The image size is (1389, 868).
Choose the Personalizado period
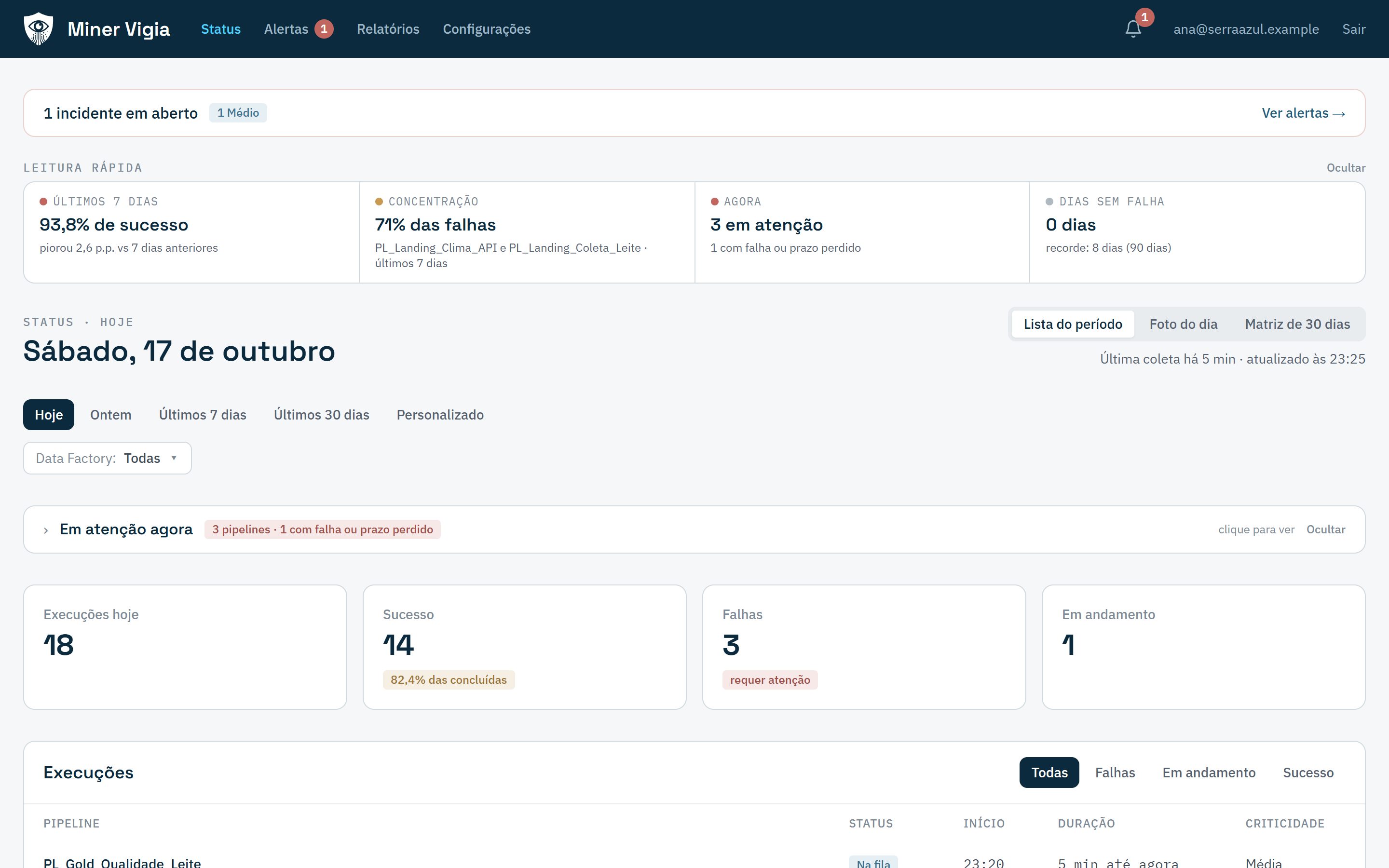(x=440, y=415)
